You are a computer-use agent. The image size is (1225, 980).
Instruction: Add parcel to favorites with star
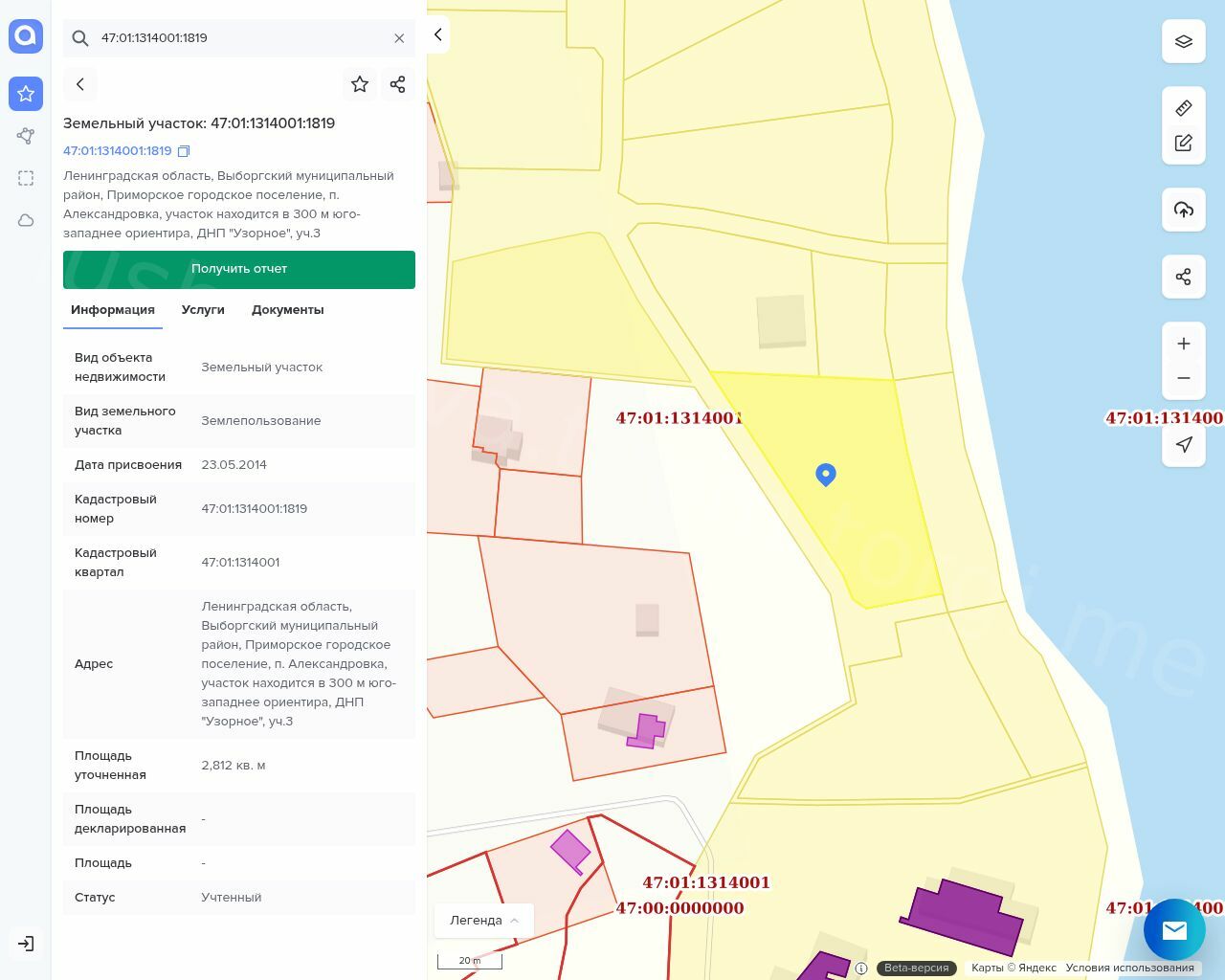click(360, 84)
